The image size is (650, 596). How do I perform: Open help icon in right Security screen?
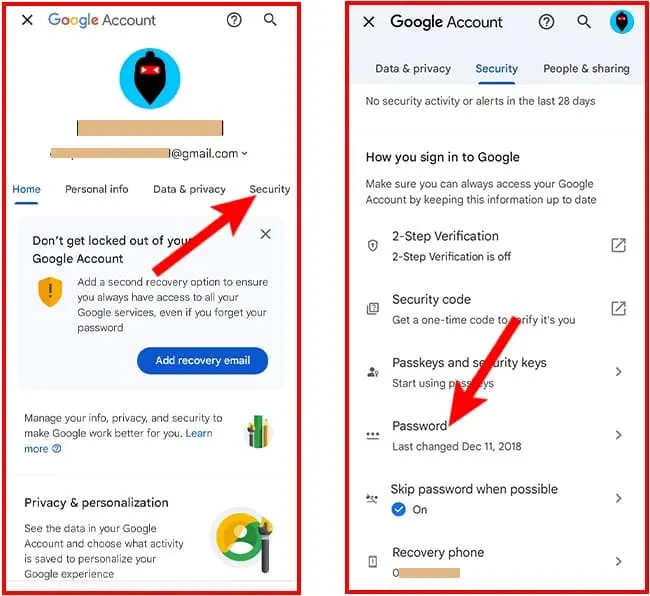pos(546,22)
